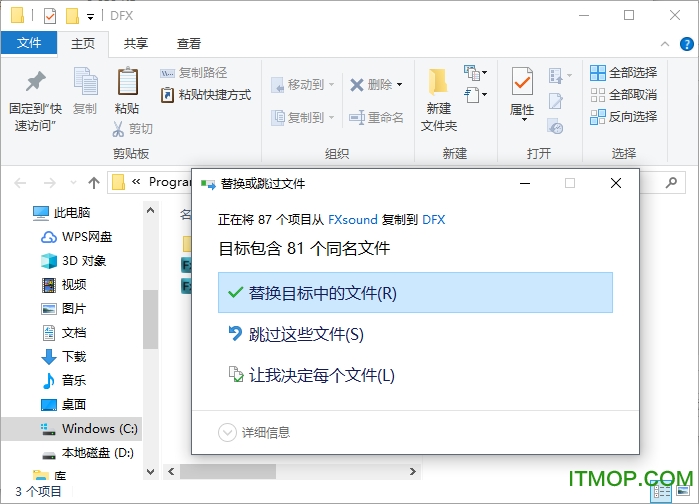Viewport: 699px width, 504px height.
Task: Click the FXsound source link
Action: (x=353, y=220)
